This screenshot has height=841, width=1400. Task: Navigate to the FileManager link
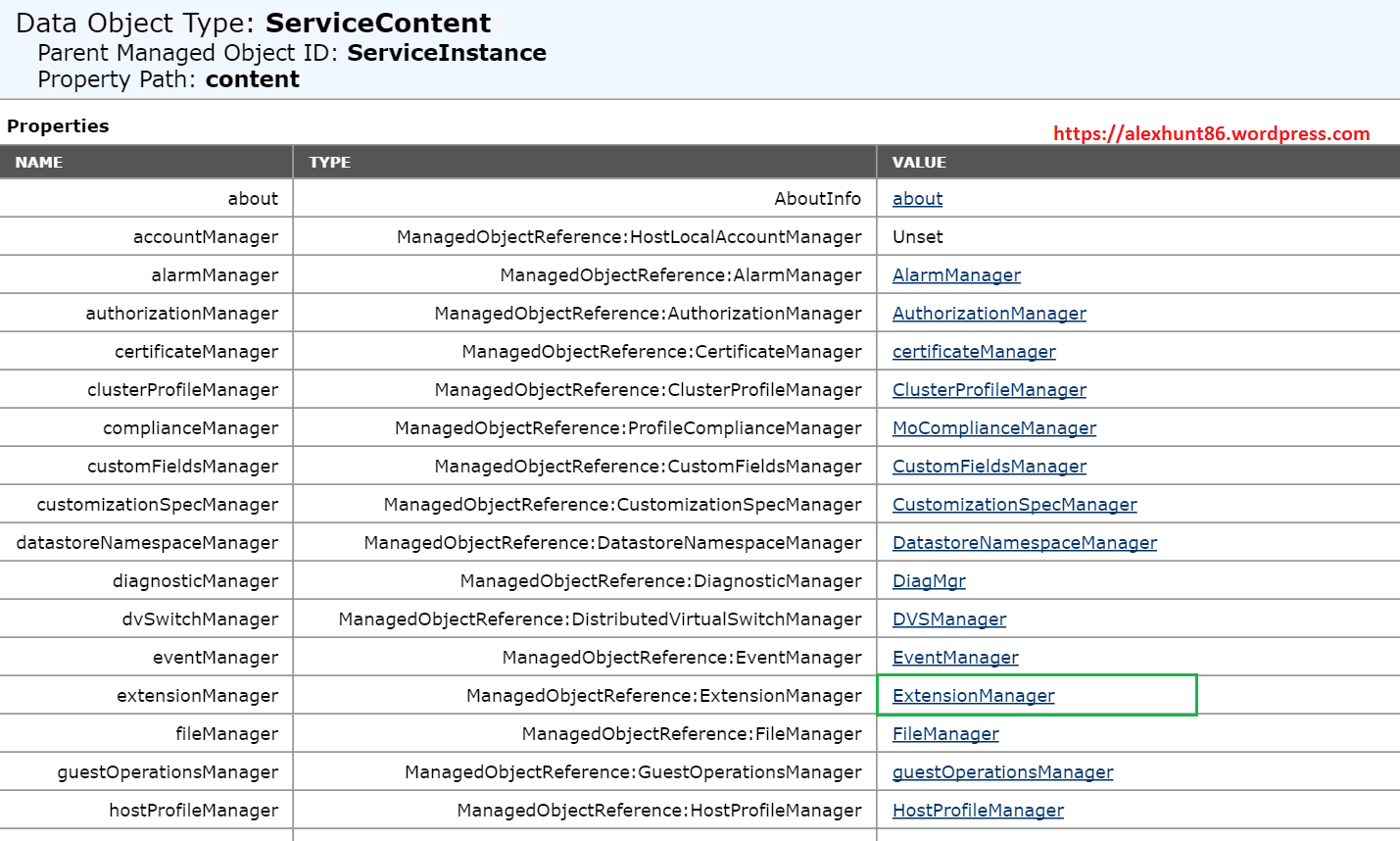[945, 734]
